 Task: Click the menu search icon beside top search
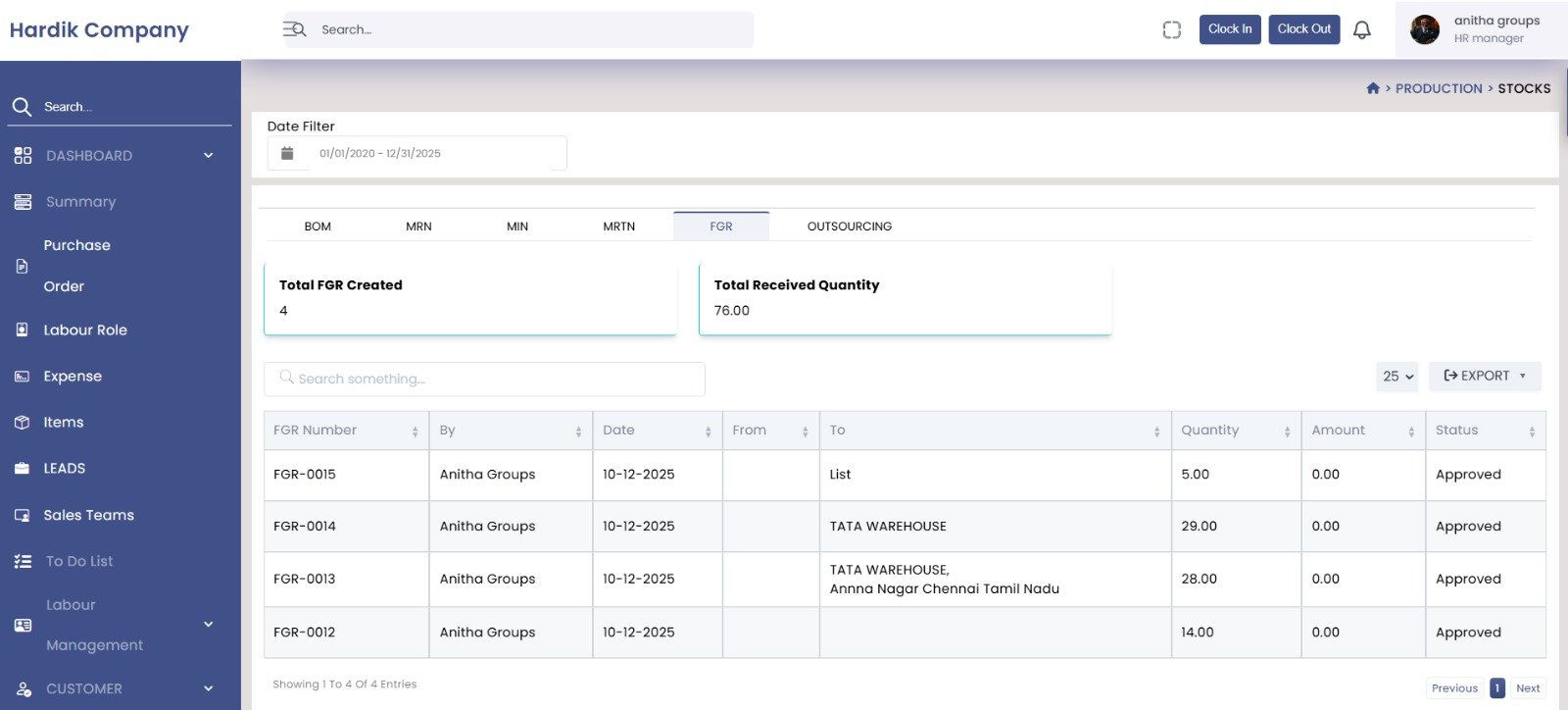pyautogui.click(x=294, y=29)
